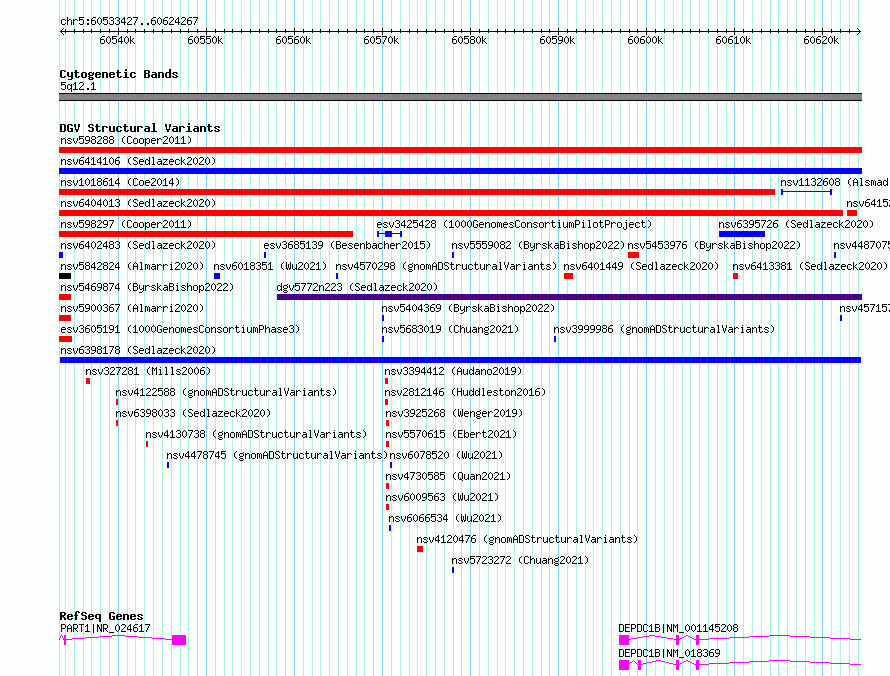
Task: Click the red nsv598297 variant bar
Action: [x=206, y=234]
